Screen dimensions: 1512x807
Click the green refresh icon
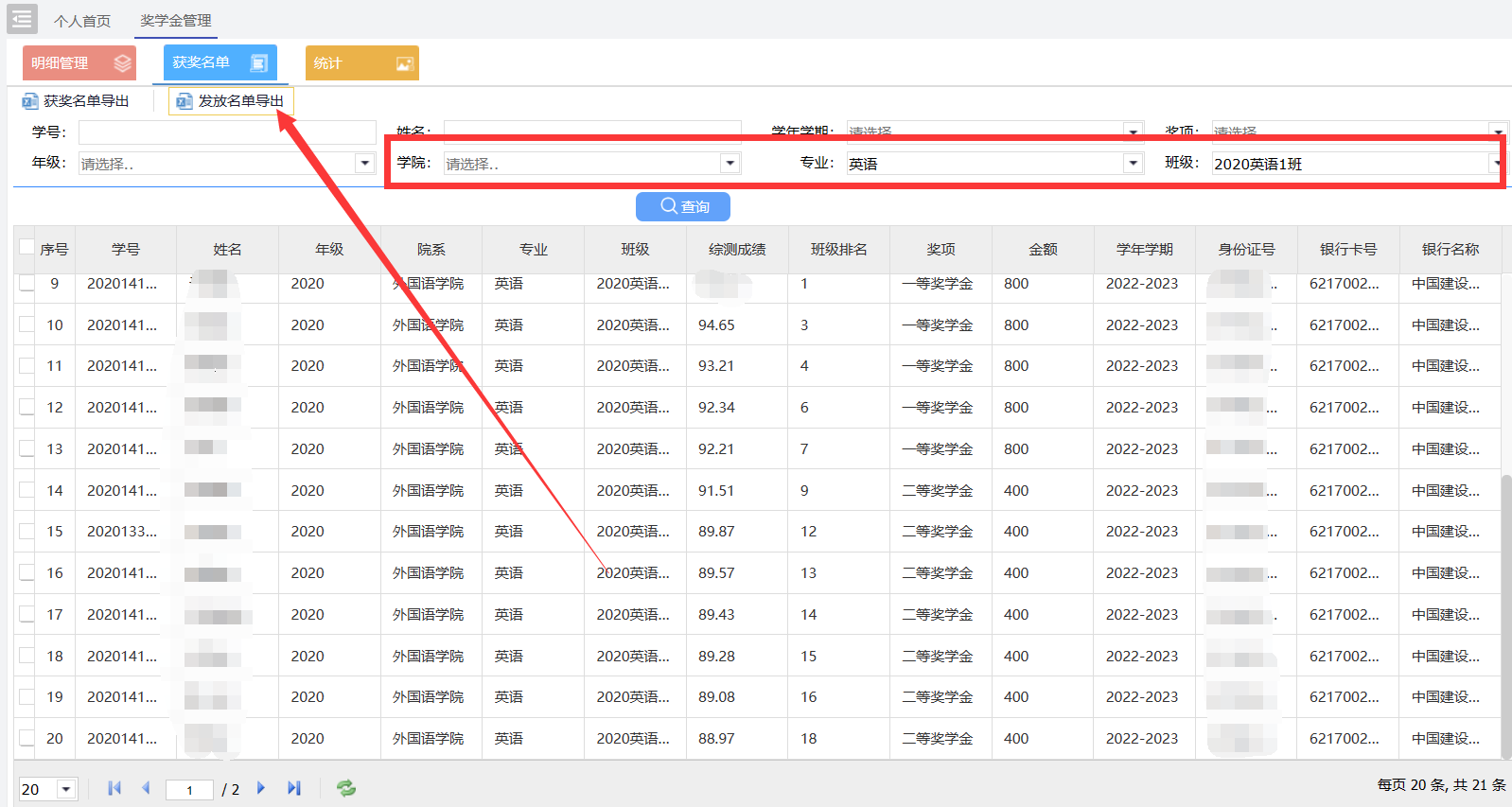(x=346, y=788)
